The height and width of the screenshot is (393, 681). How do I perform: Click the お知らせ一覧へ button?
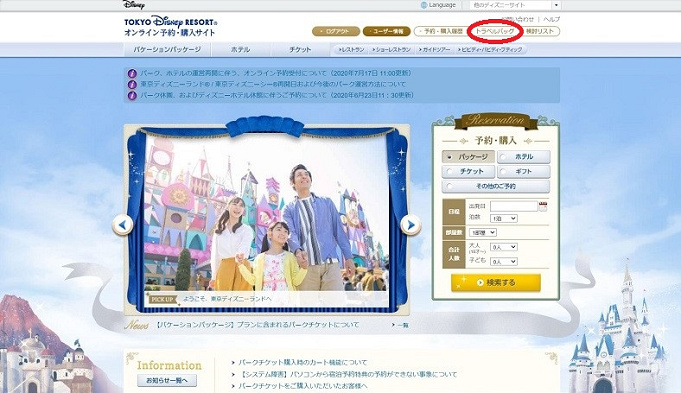coord(167,380)
